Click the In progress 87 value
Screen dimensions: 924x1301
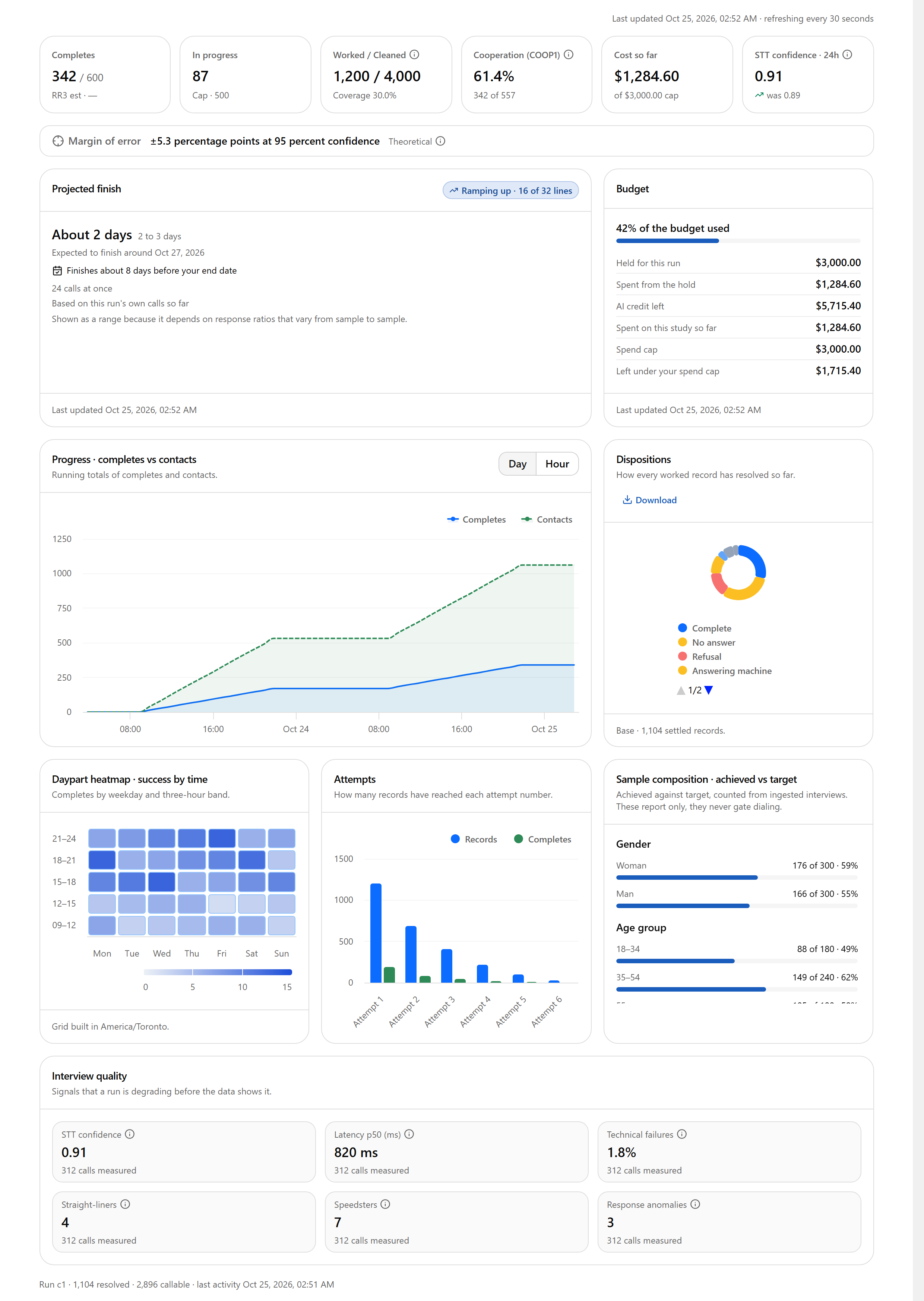point(200,76)
